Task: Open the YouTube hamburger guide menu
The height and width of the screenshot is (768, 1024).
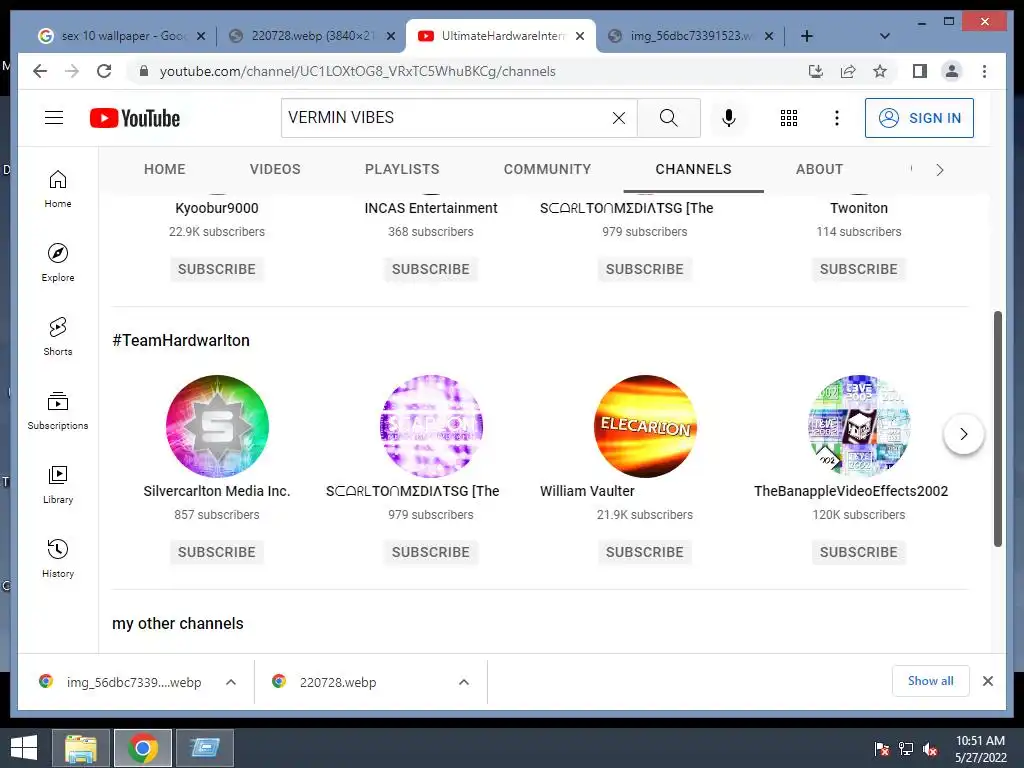Action: (54, 118)
